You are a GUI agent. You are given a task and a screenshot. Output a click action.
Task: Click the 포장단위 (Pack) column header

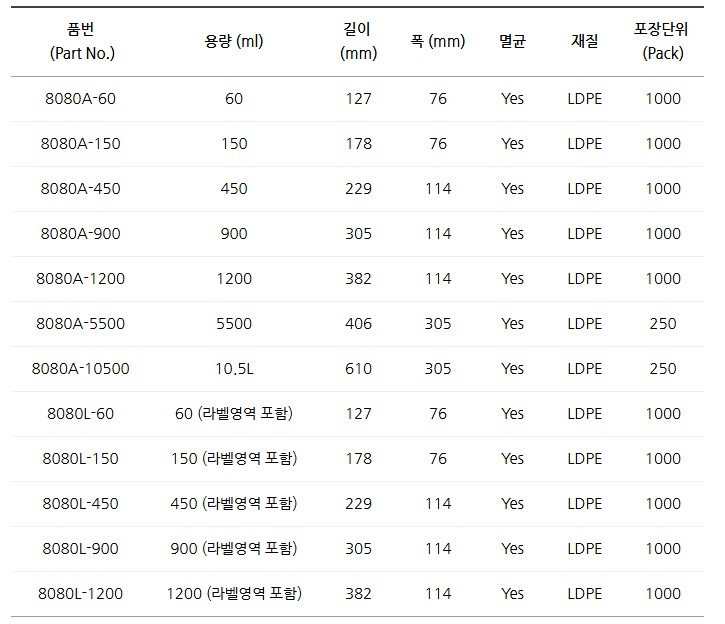662,42
